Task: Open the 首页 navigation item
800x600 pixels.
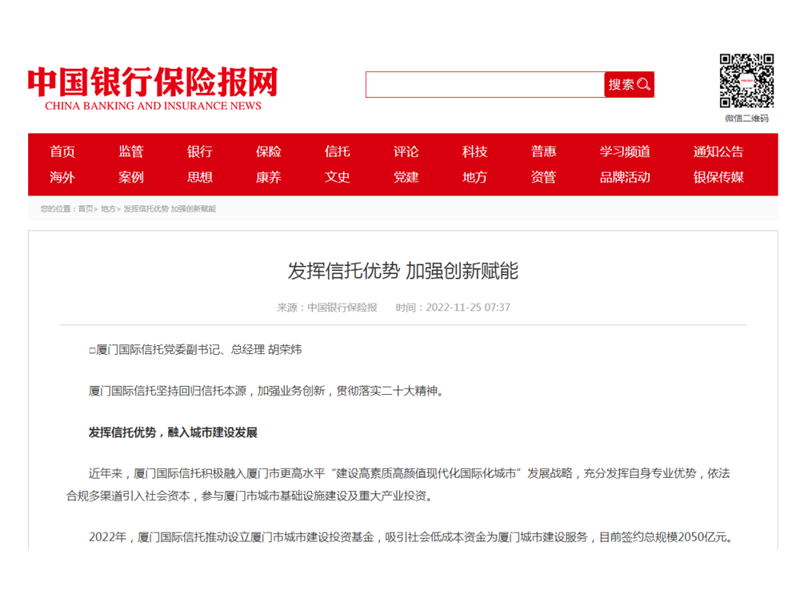Action: pyautogui.click(x=63, y=152)
